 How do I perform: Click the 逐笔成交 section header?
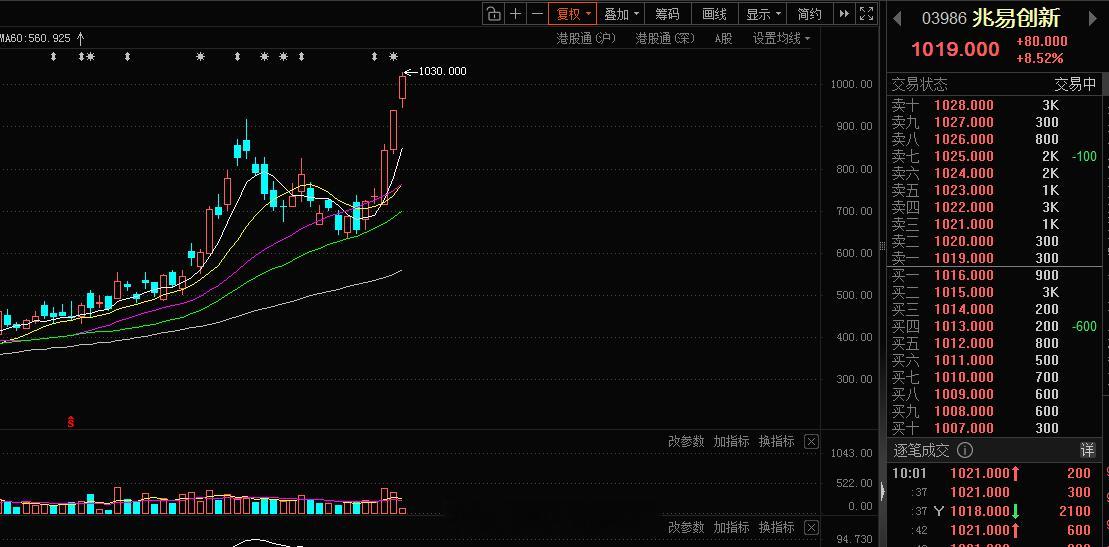tap(922, 450)
